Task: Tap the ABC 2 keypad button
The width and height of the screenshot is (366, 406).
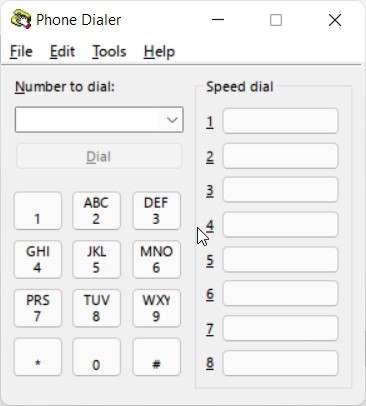Action: (96, 211)
